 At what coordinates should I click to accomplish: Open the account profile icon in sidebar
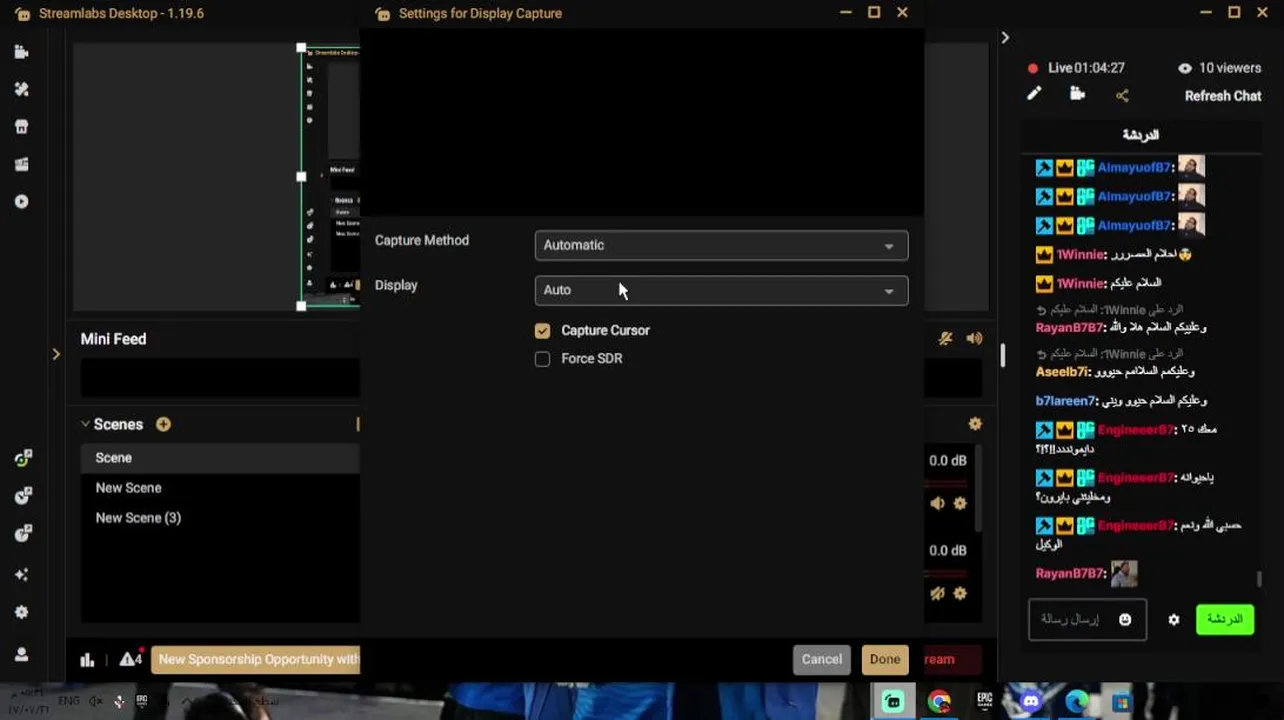[21, 654]
